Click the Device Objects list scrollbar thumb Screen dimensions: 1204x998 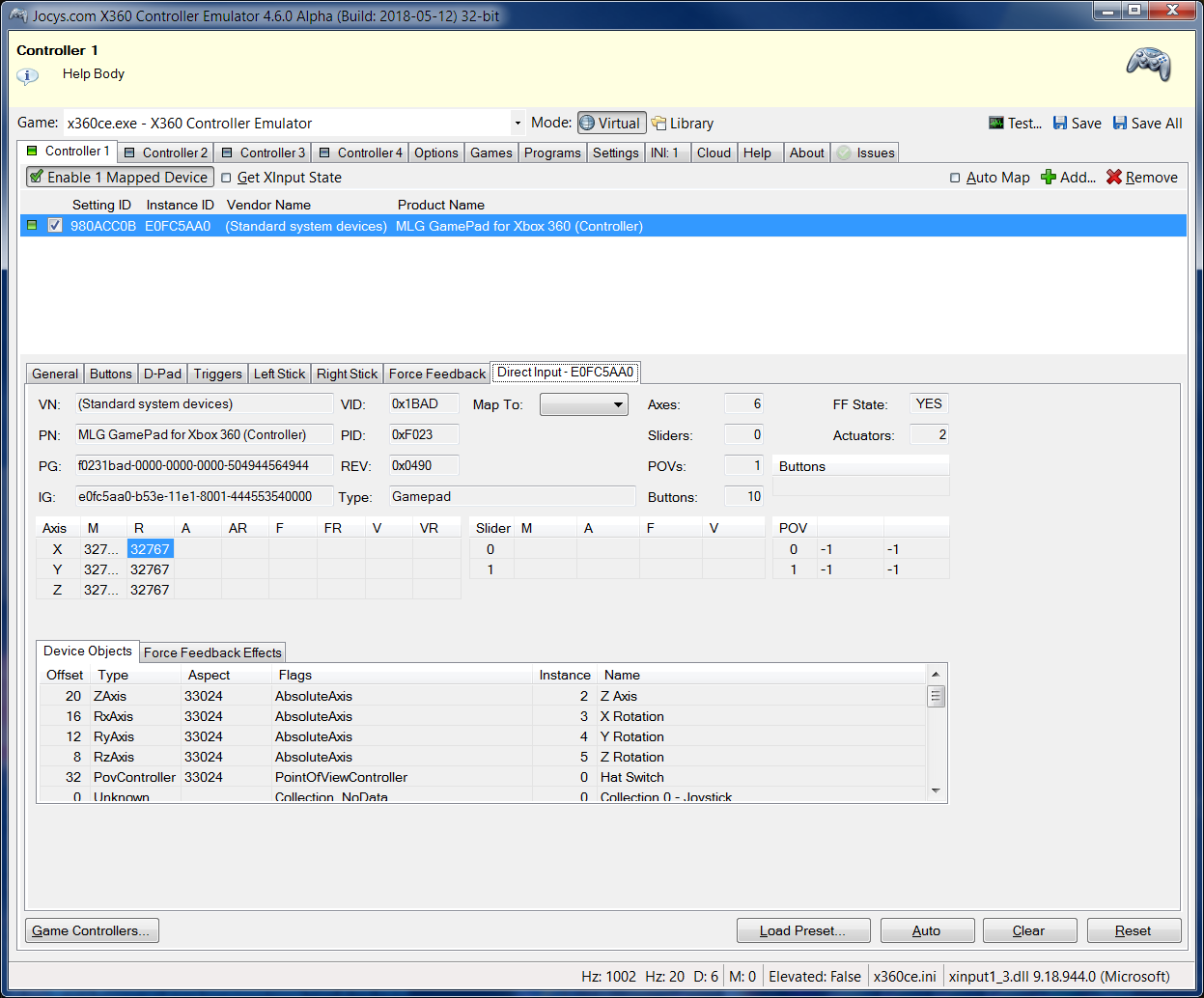(935, 697)
